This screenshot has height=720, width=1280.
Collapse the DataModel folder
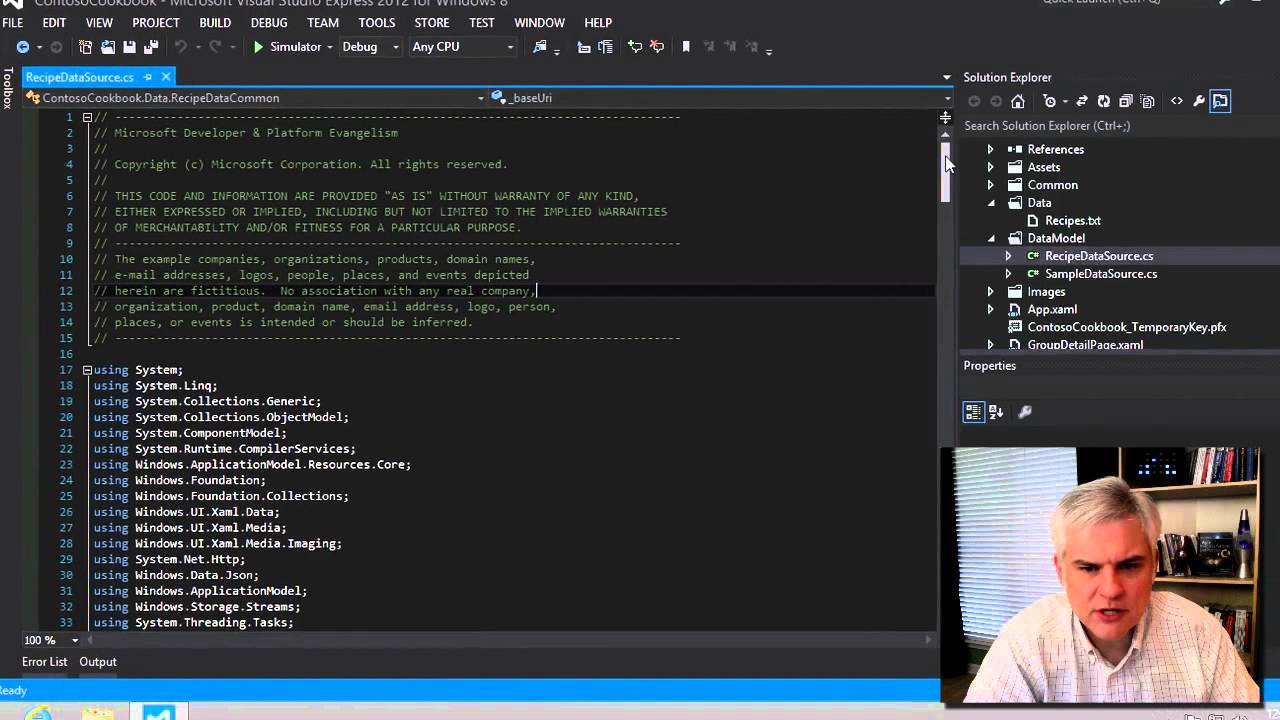(x=991, y=239)
